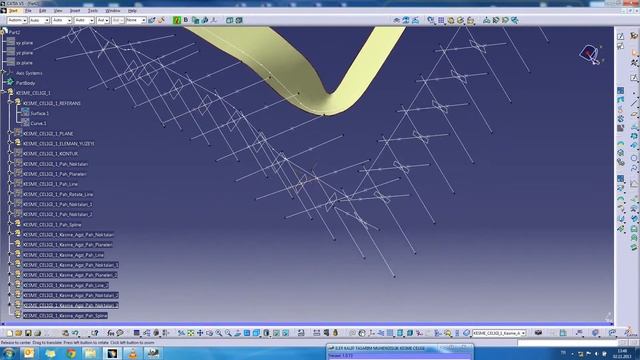Image resolution: width=640 pixels, height=360 pixels.
Task: Click the Formula f(x) icon
Action: pyautogui.click(x=111, y=333)
